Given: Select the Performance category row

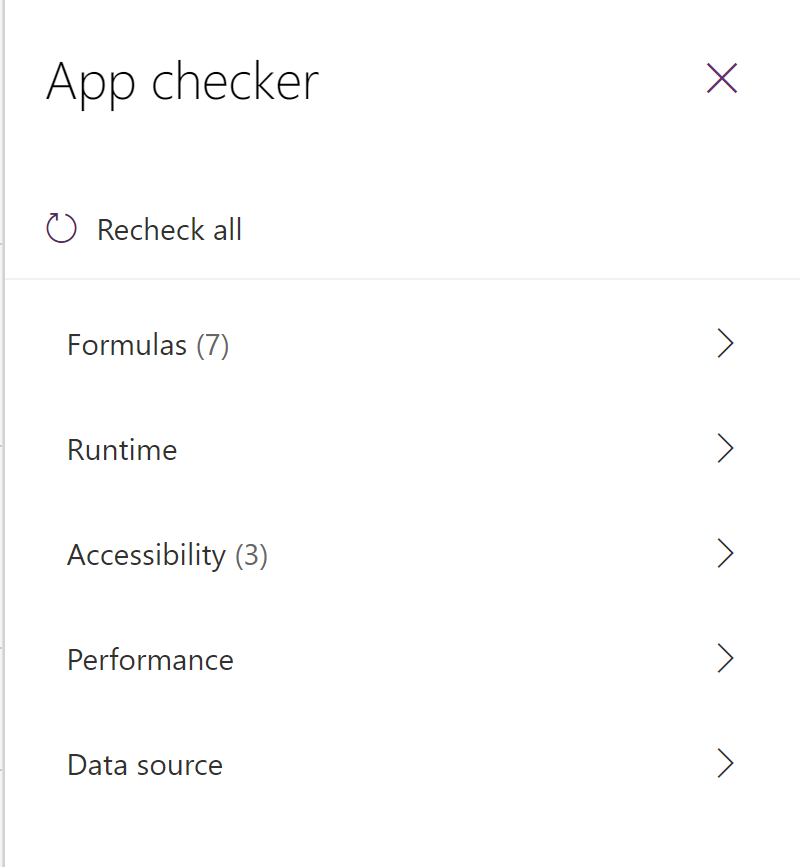Looking at the screenshot, I should tap(150, 659).
